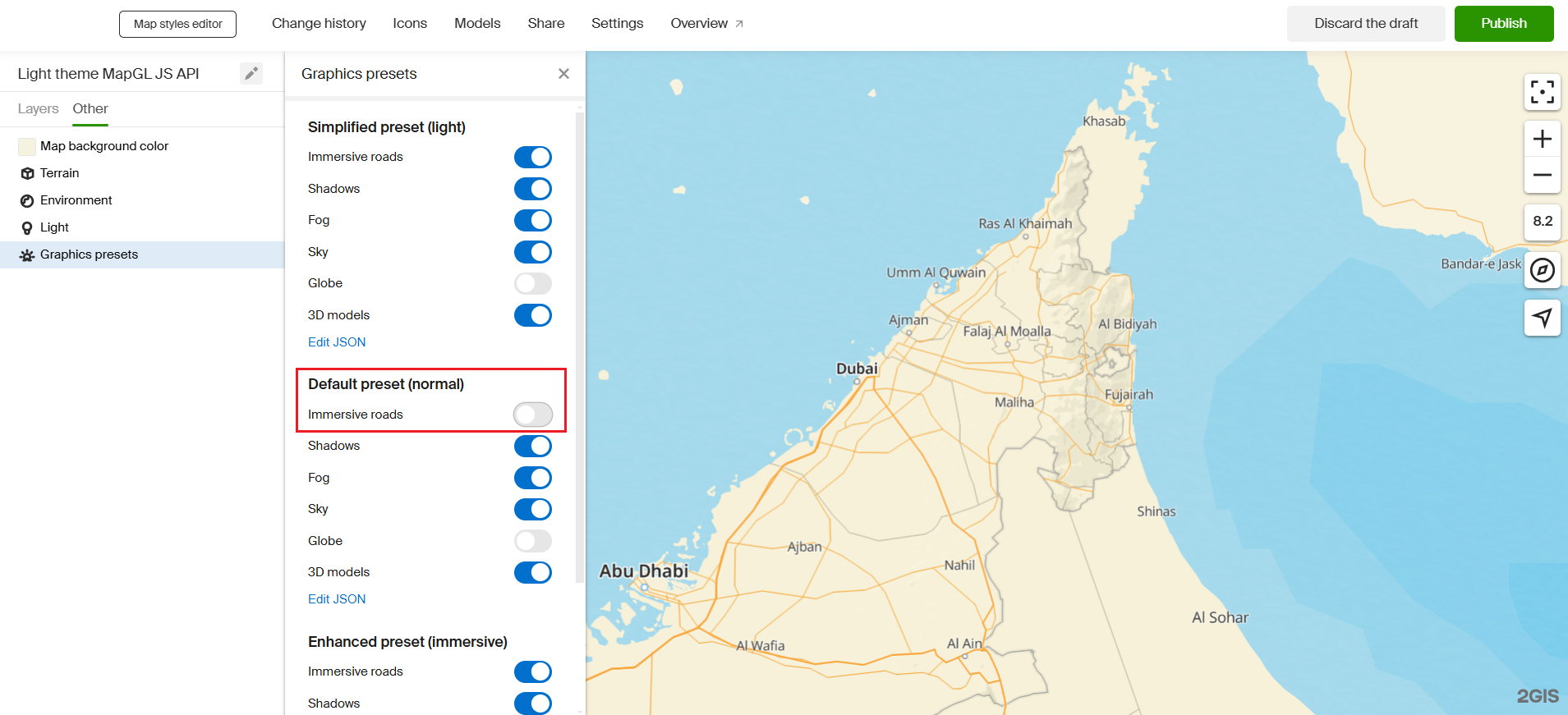The height and width of the screenshot is (715, 1568).
Task: Click the green Publish button
Action: 1503,24
